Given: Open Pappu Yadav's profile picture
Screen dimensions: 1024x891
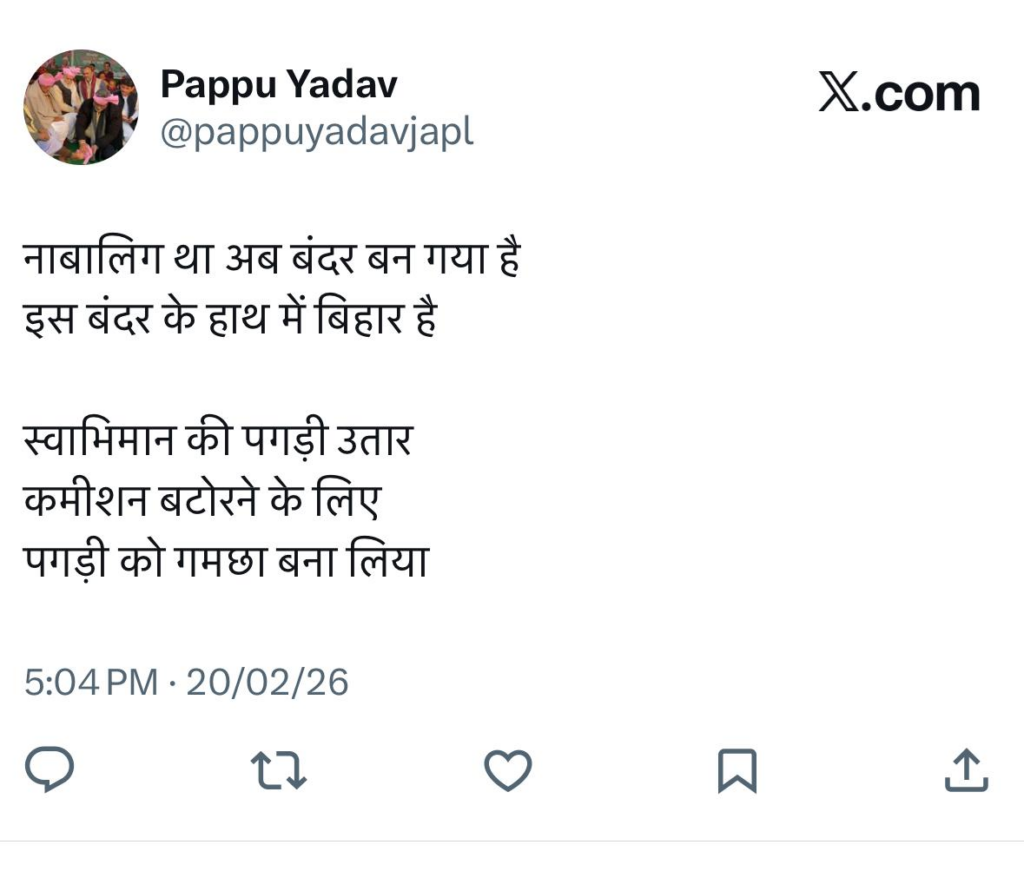Looking at the screenshot, I should (81, 107).
